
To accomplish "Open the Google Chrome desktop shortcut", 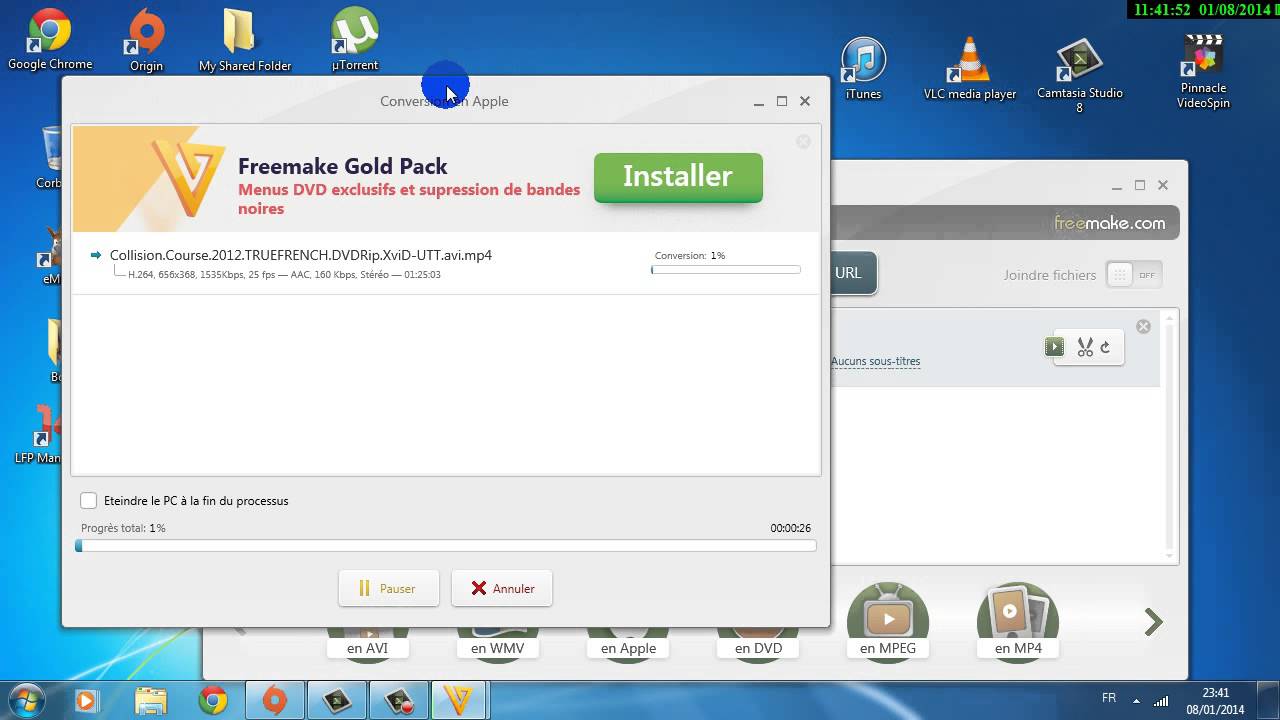I will pos(50,40).
